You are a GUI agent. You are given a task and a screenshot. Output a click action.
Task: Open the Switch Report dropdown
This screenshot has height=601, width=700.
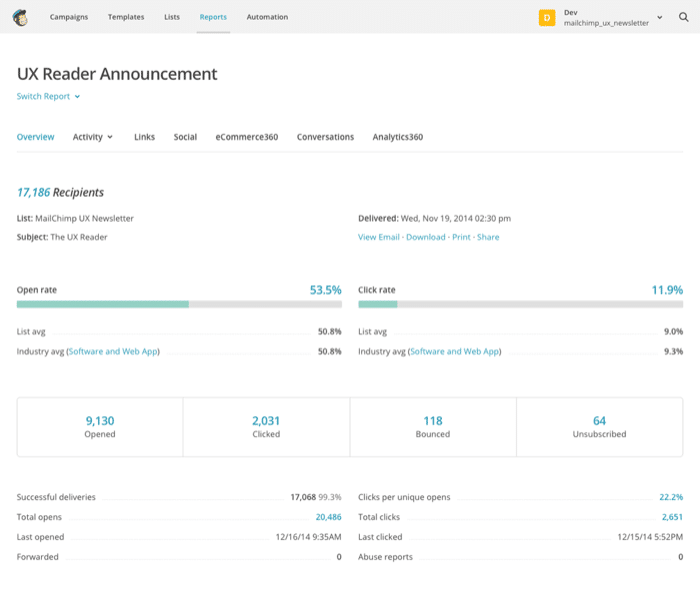click(x=48, y=97)
